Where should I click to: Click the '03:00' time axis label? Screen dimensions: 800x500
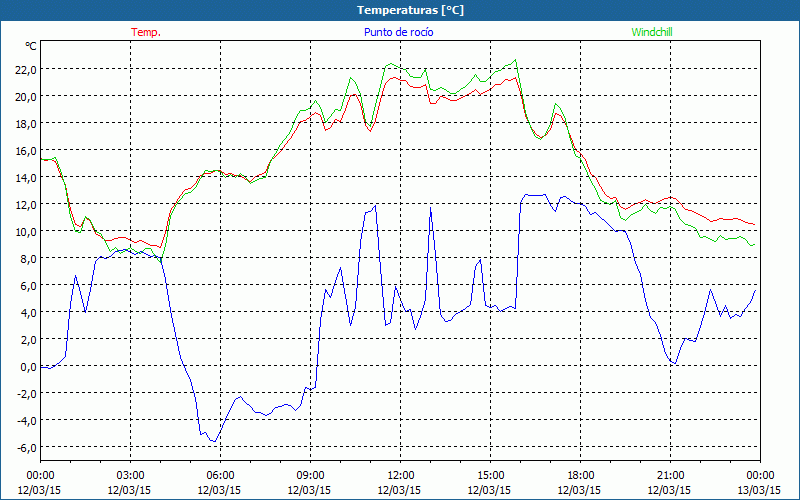(x=130, y=476)
